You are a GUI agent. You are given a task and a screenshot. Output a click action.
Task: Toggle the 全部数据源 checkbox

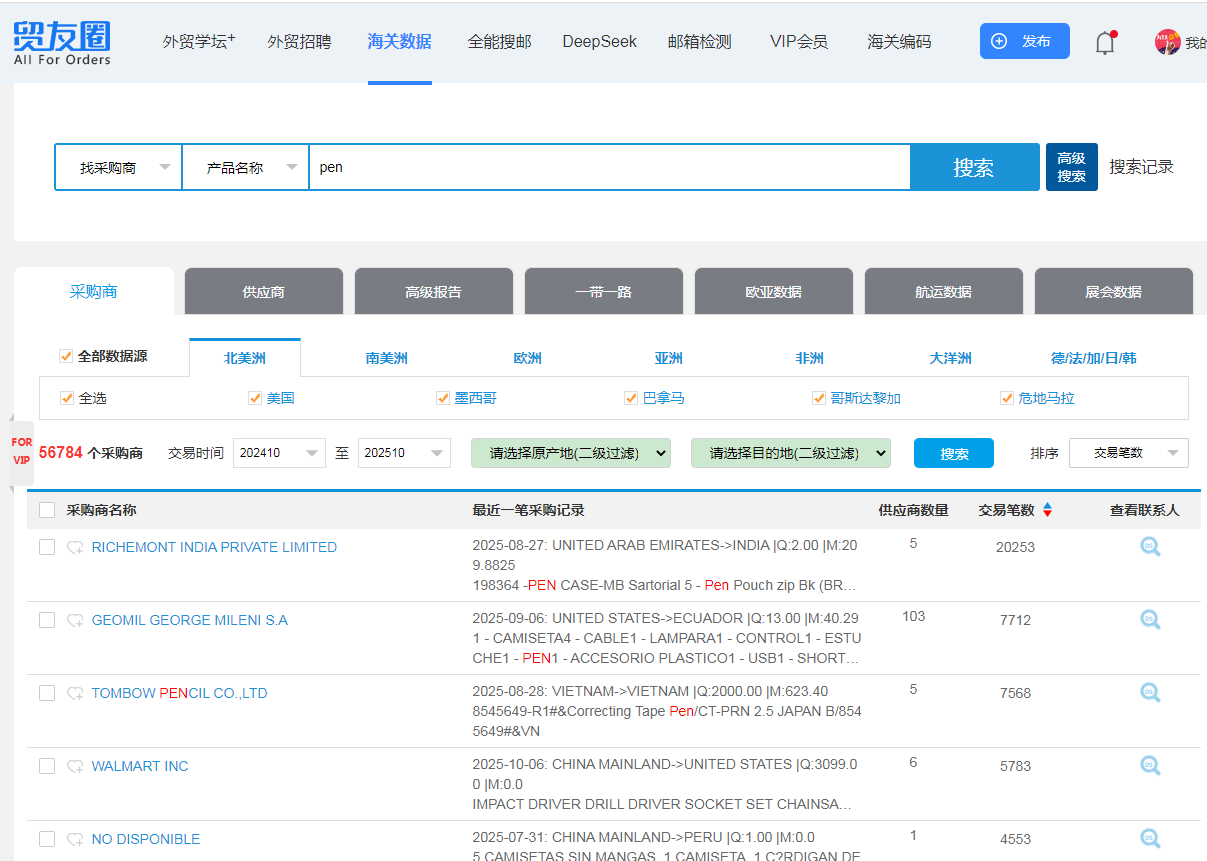(x=66, y=356)
